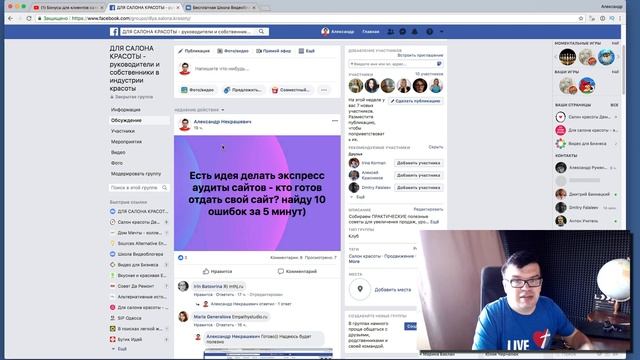640x360 pixels.
Task: Open Александр Некрашевич author link on the post
Action: (222, 122)
